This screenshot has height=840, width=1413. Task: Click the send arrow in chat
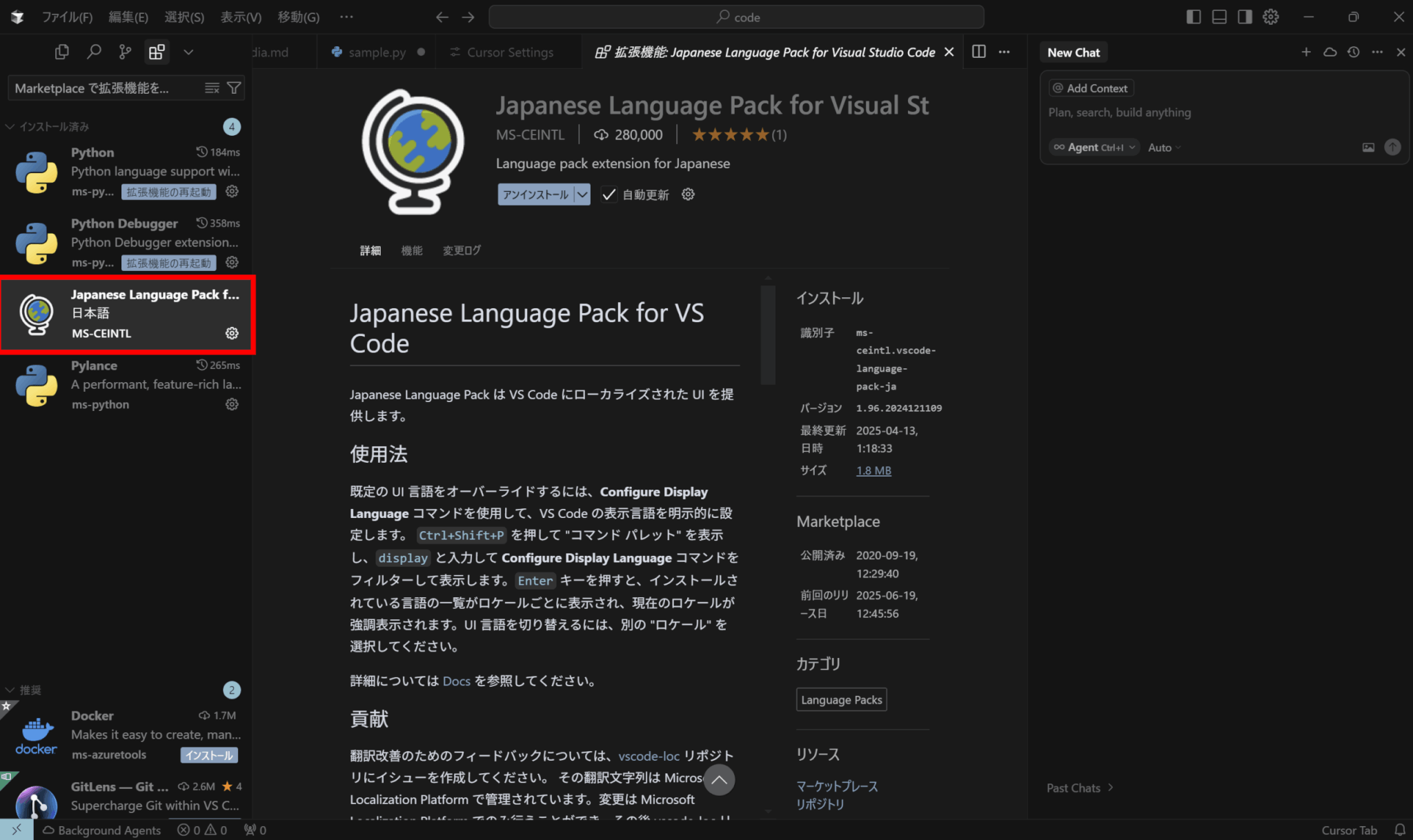pyautogui.click(x=1392, y=147)
